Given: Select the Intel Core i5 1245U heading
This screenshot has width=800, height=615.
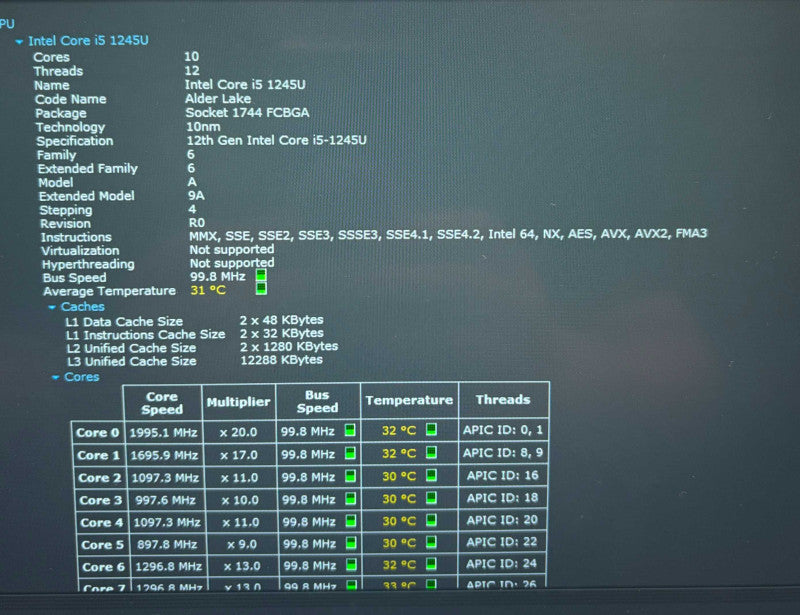Looking at the screenshot, I should click(88, 41).
